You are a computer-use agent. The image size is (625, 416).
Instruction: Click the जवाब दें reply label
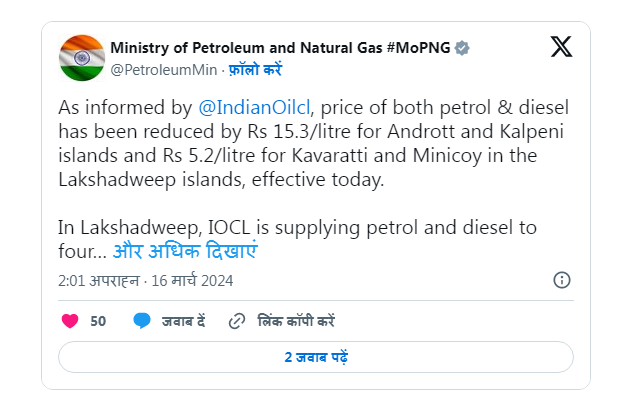tap(184, 321)
